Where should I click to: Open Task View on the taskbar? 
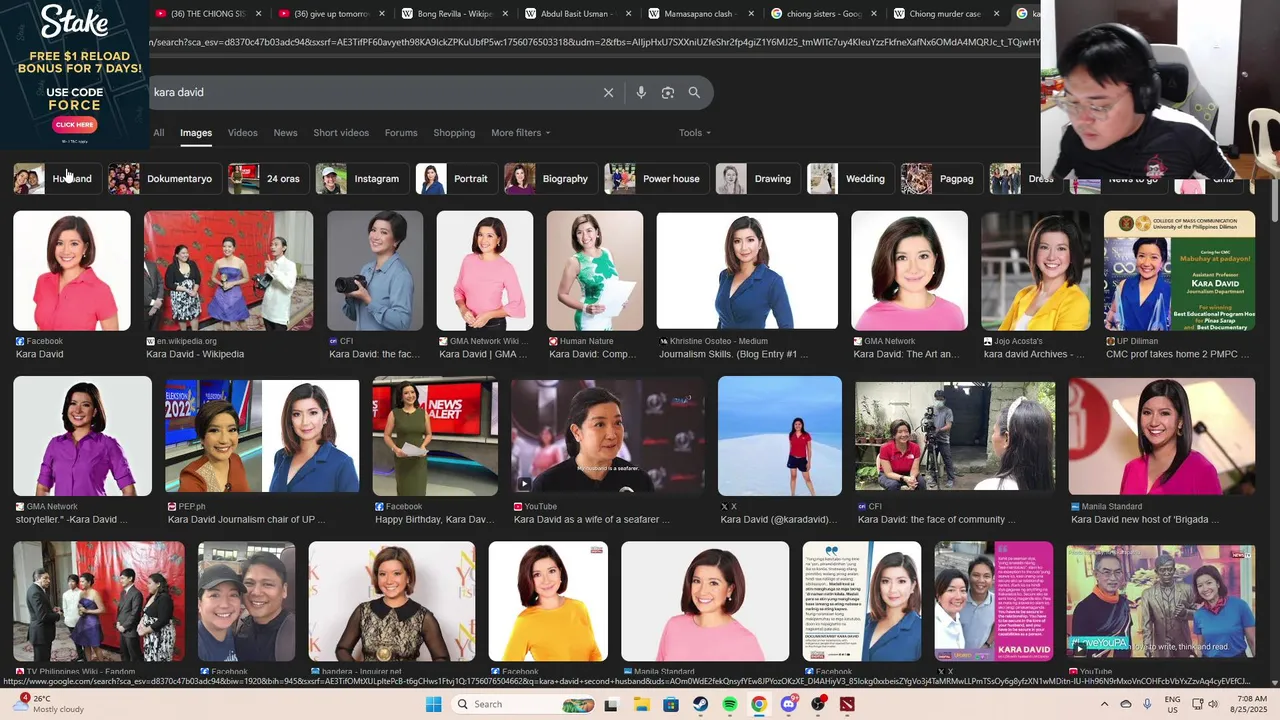[x=611, y=704]
